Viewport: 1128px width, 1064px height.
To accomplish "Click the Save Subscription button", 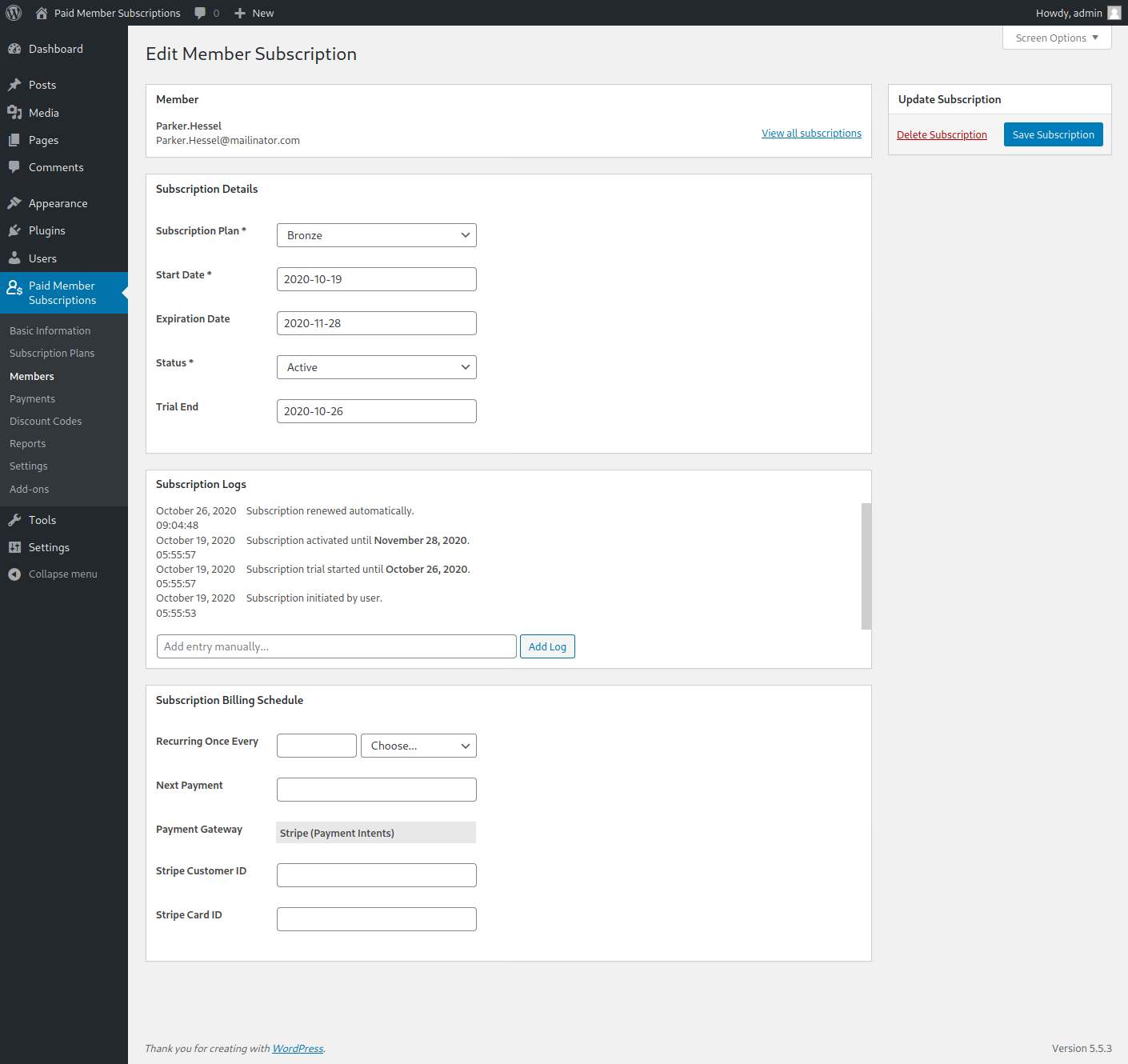I will pyautogui.click(x=1053, y=134).
